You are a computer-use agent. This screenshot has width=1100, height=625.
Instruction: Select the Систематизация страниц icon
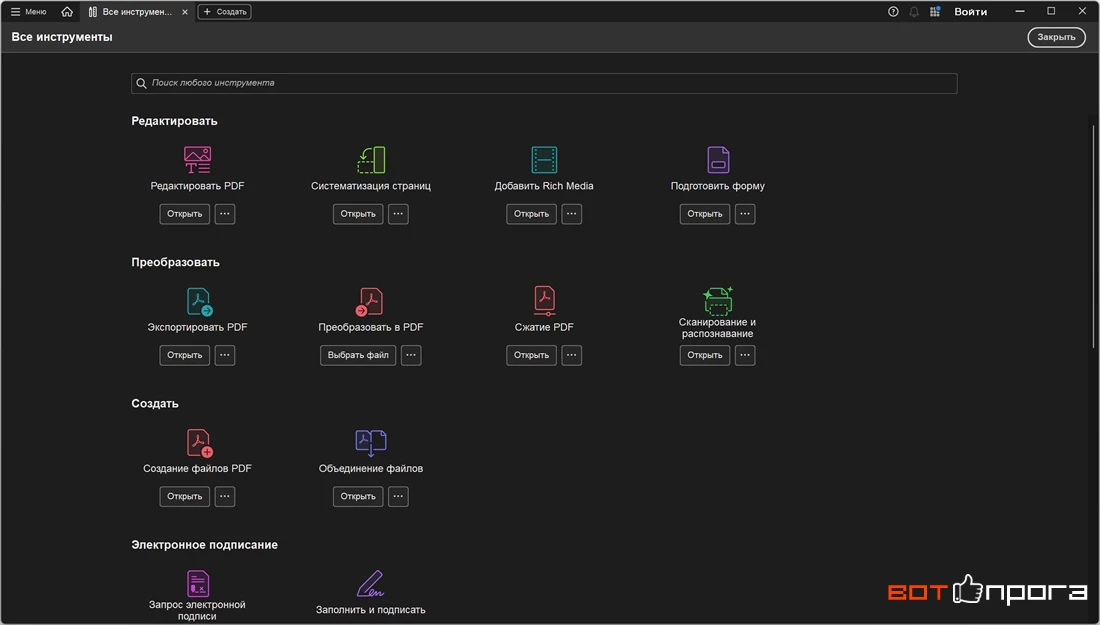tap(371, 160)
